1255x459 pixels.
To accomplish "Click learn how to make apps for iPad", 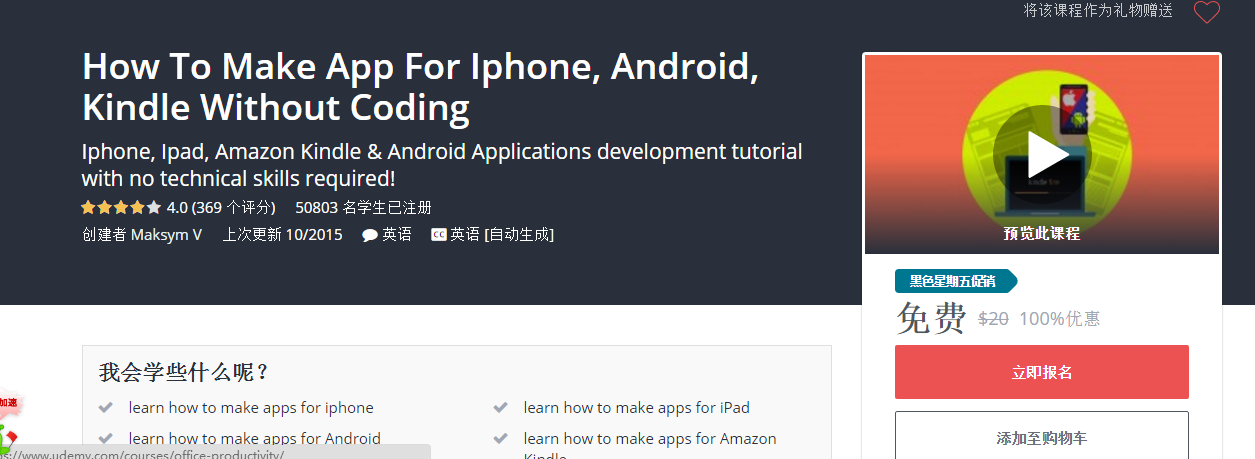I will point(637,408).
